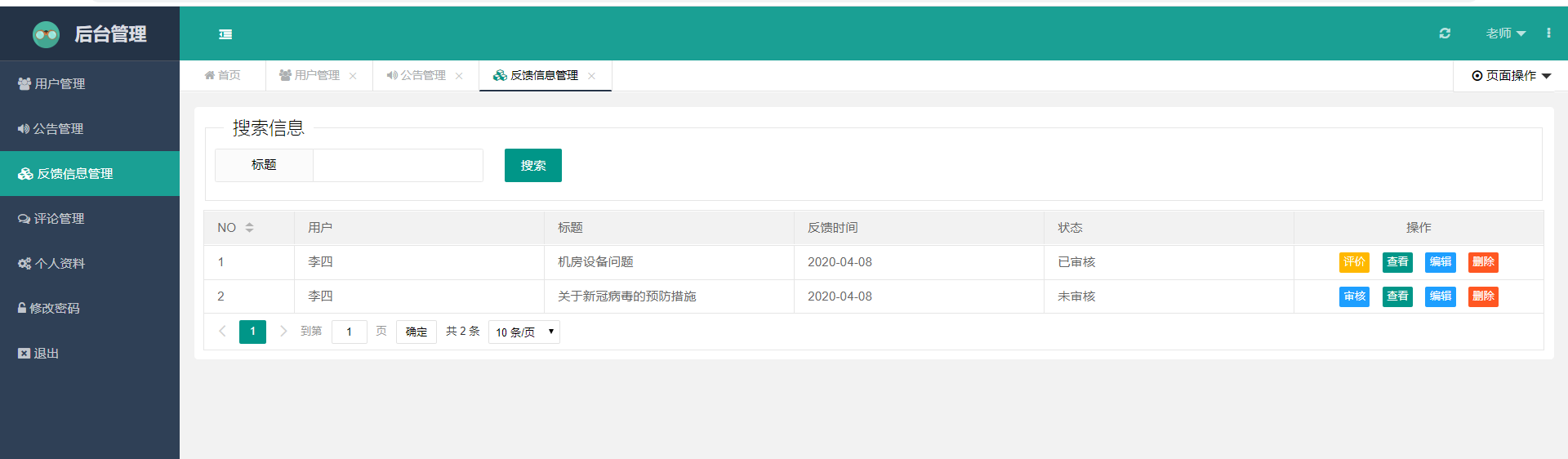Image resolution: width=1568 pixels, height=459 pixels.
Task: Click 编辑 for 机房设备问题 row
Action: pos(1441,262)
